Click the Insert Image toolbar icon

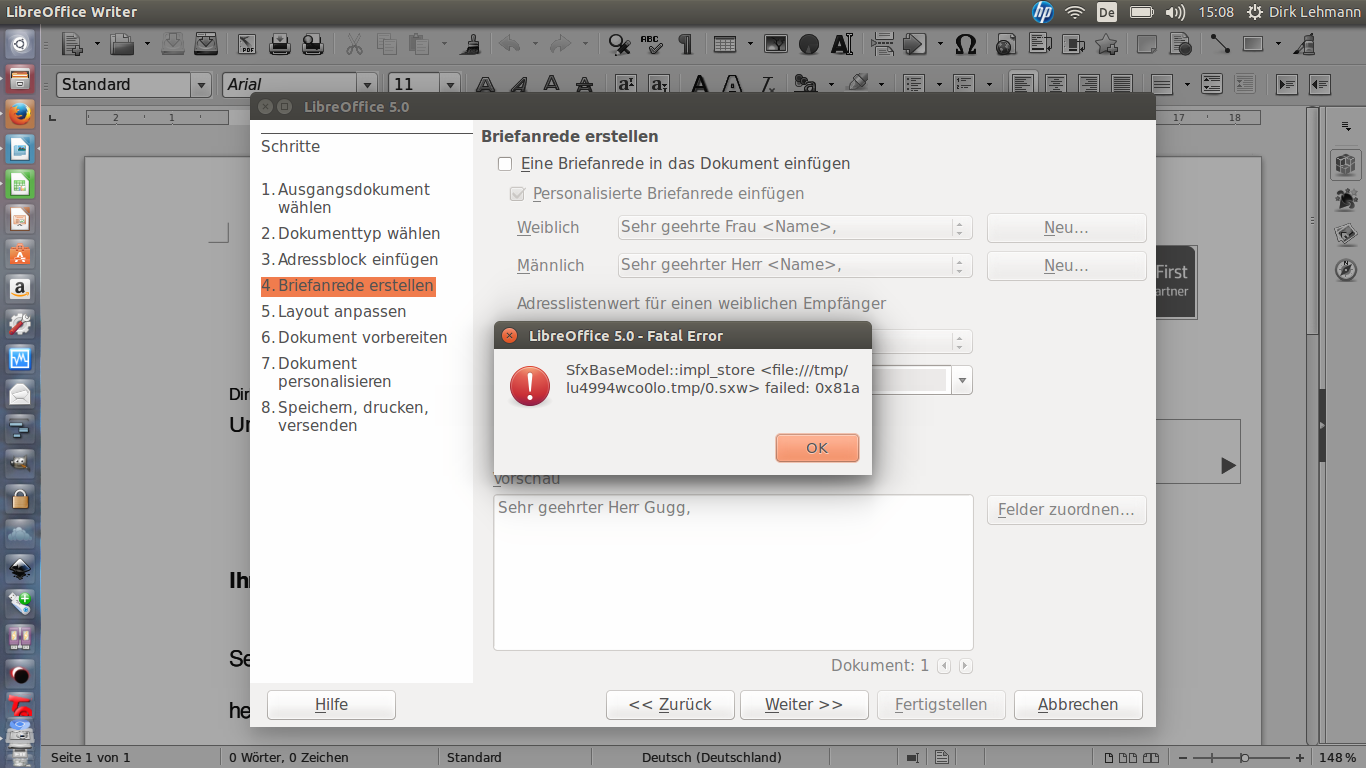[x=776, y=44]
